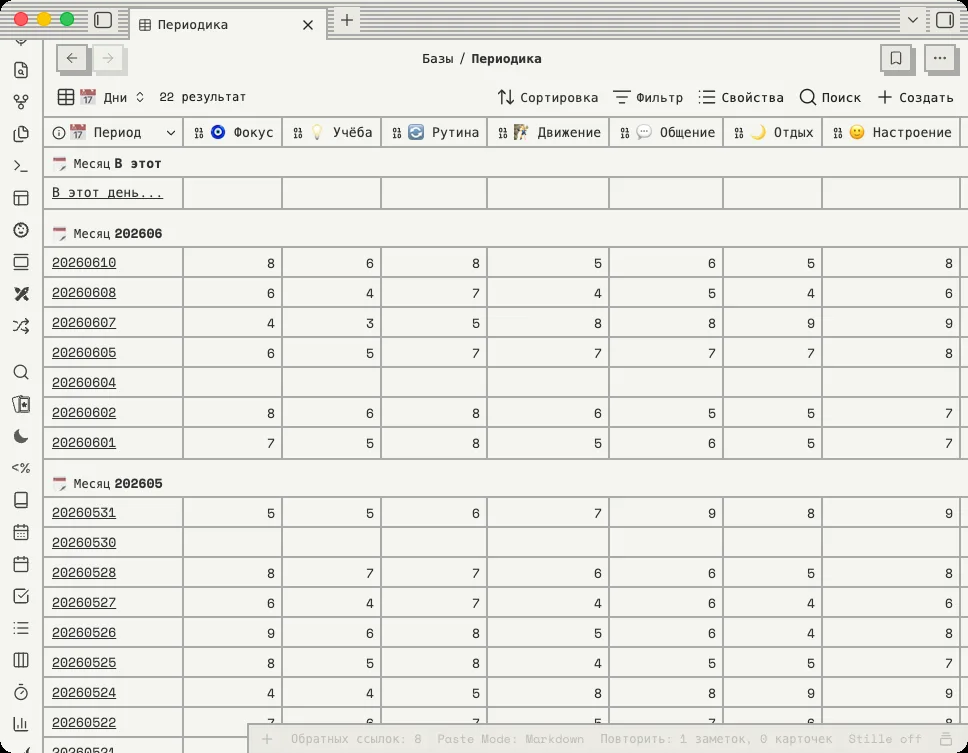Screen dimensions: 968x753
Task: Click the status bar icon right of 'Stille off'
Action: (x=945, y=739)
